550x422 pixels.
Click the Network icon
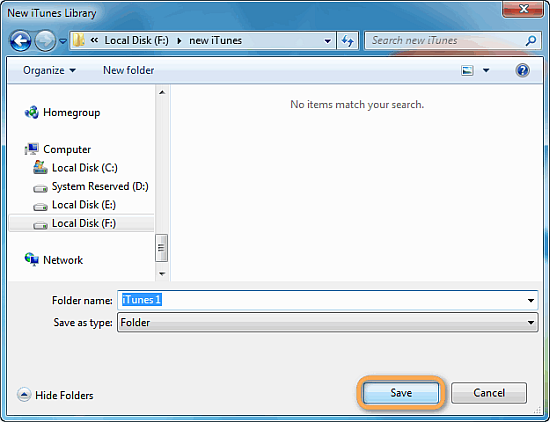tap(32, 260)
